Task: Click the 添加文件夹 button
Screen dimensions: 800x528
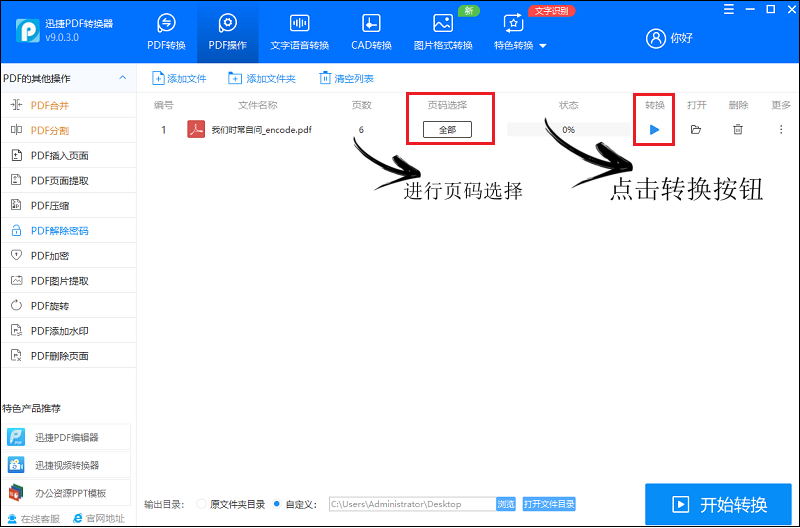Action: click(262, 78)
